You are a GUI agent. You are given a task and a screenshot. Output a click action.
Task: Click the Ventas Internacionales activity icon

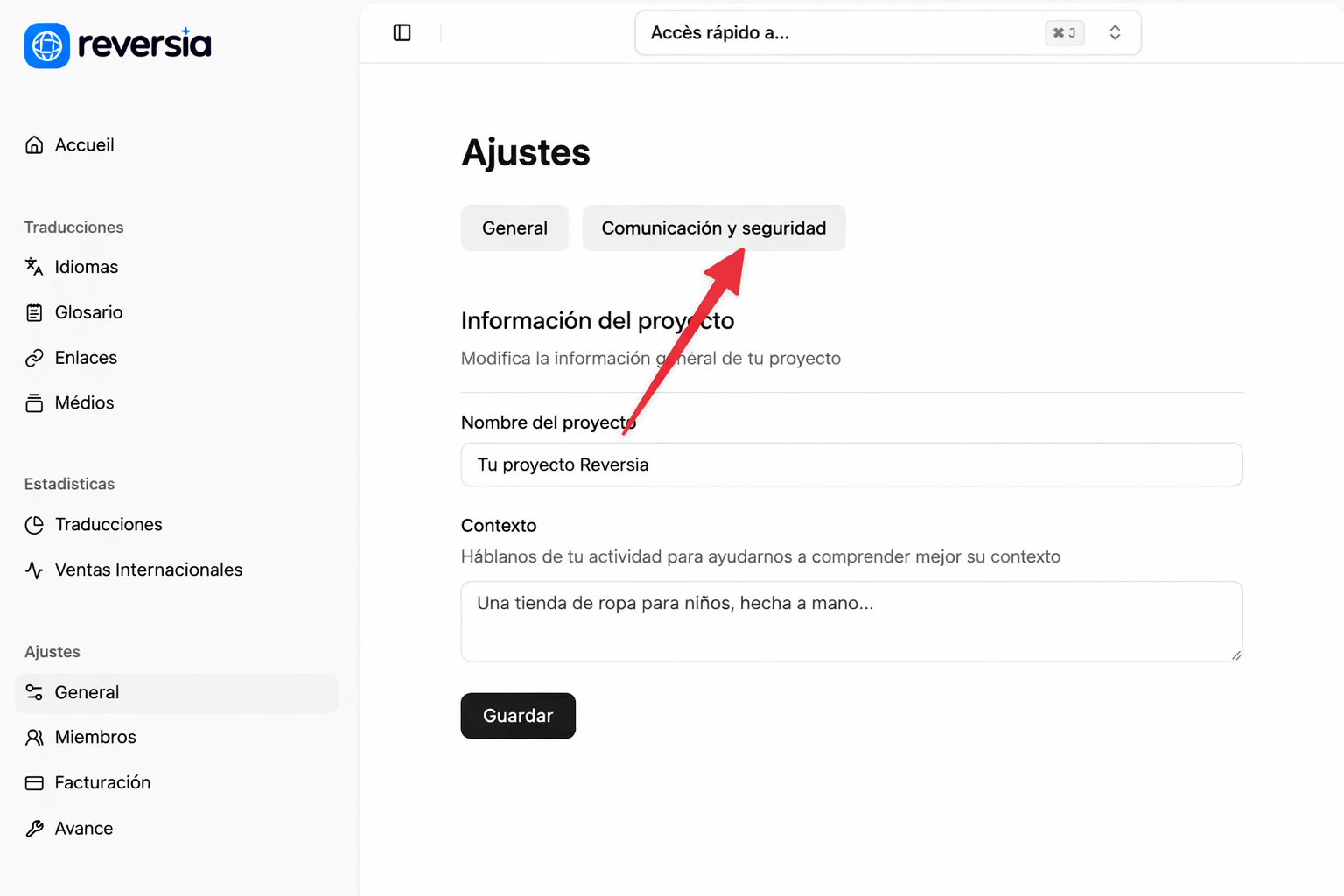(34, 570)
